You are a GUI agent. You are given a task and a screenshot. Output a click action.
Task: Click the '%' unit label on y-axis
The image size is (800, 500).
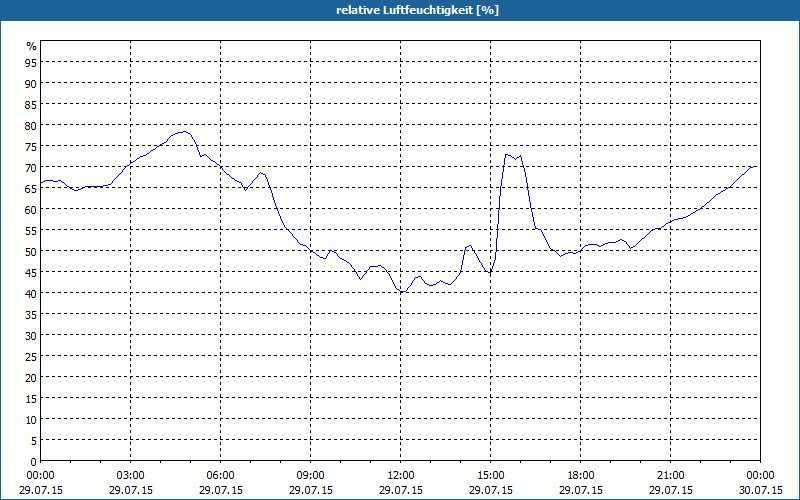click(31, 46)
